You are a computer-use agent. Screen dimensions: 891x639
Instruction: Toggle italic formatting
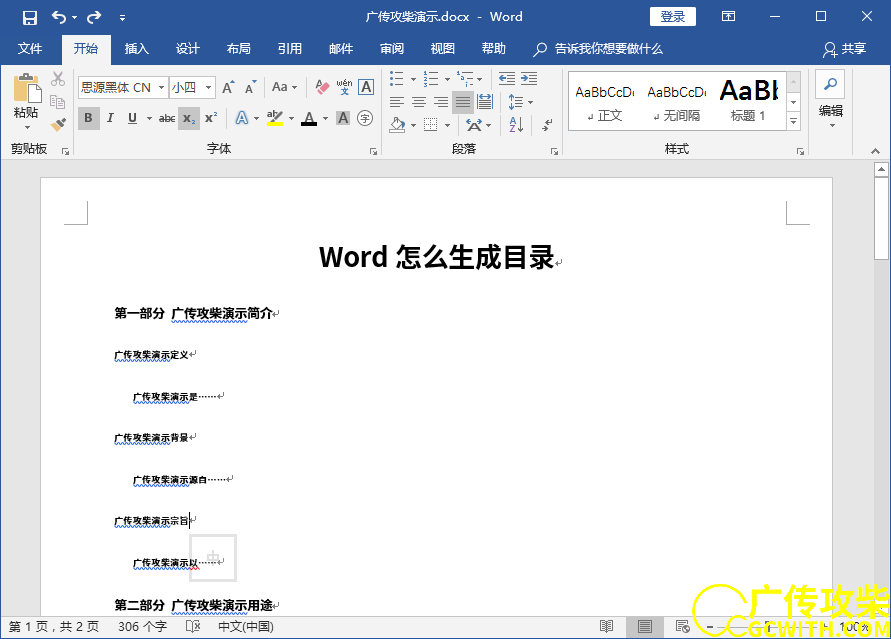pos(110,118)
